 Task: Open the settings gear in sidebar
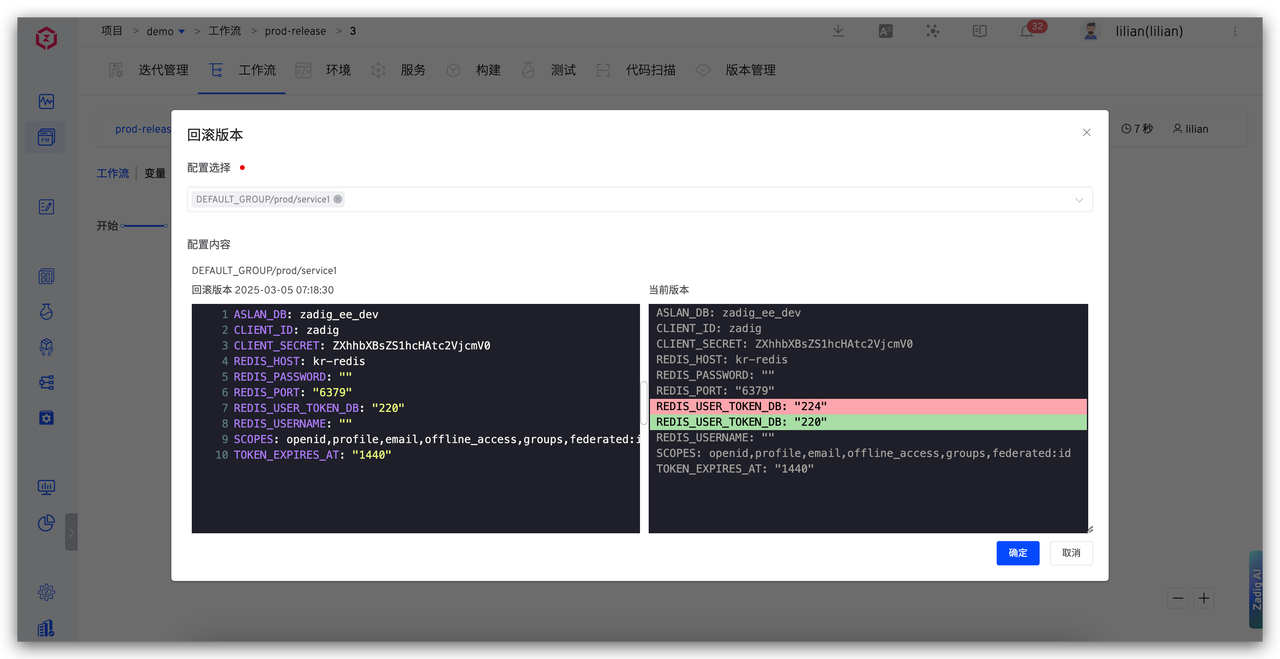(46, 592)
